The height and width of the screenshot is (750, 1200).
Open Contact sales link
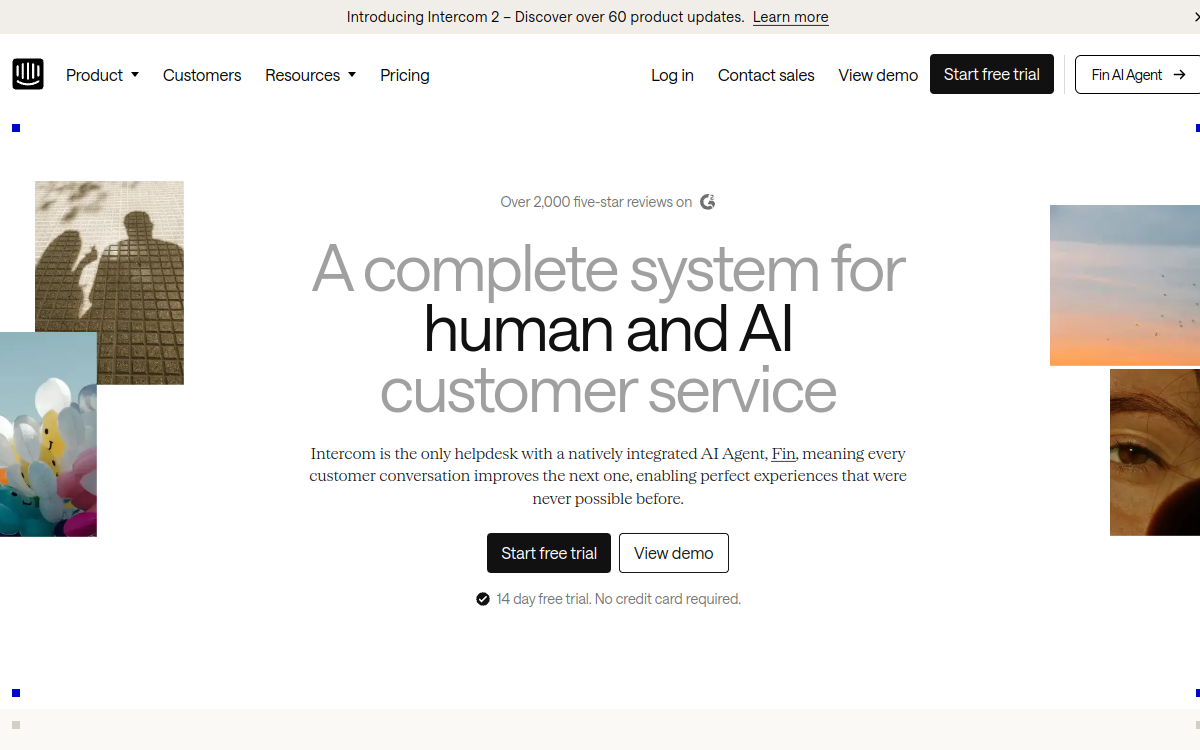tap(766, 75)
